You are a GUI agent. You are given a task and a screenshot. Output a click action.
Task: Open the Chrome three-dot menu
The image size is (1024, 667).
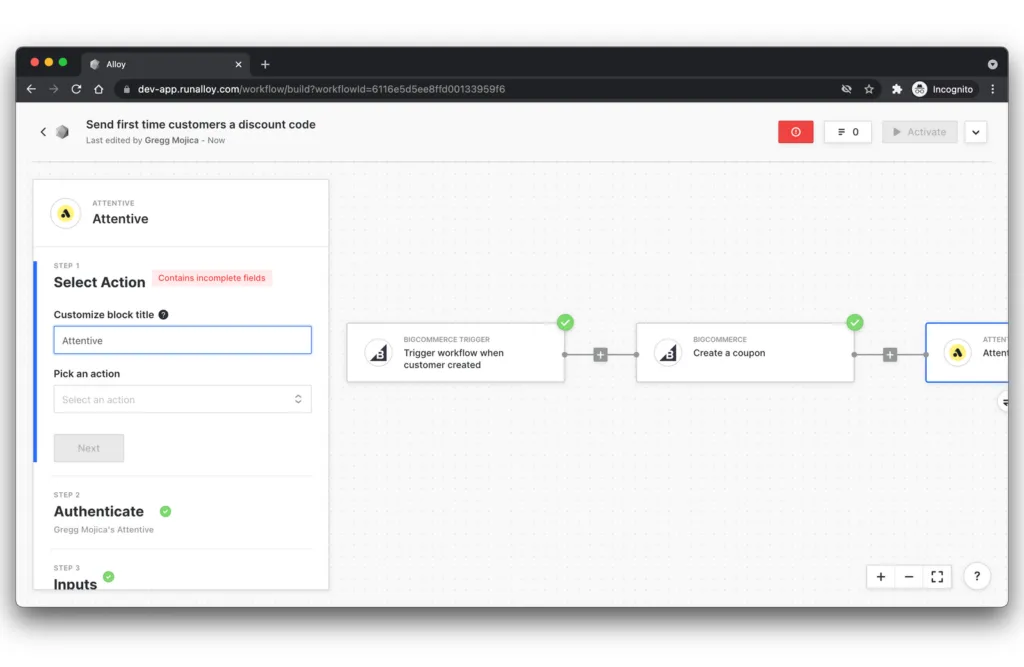(993, 89)
